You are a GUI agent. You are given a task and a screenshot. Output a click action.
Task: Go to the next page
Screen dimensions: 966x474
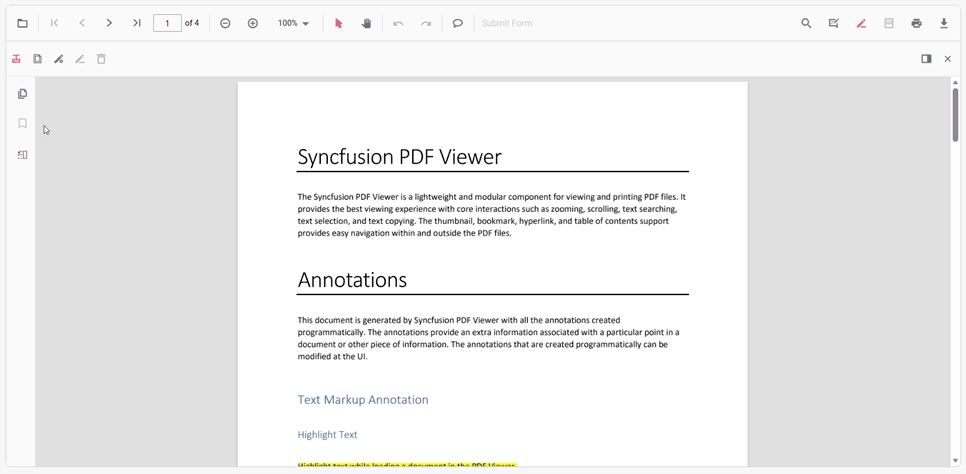click(x=109, y=23)
